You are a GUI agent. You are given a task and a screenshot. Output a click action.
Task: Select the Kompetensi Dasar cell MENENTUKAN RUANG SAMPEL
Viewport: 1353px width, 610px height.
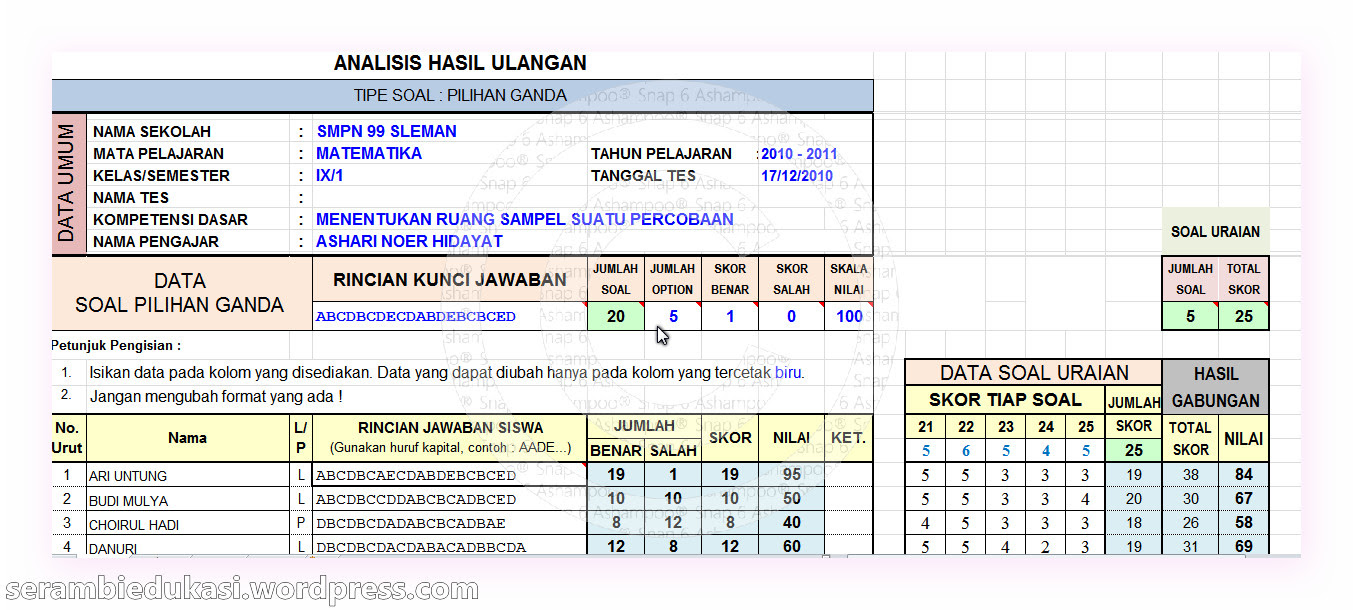[x=524, y=219]
